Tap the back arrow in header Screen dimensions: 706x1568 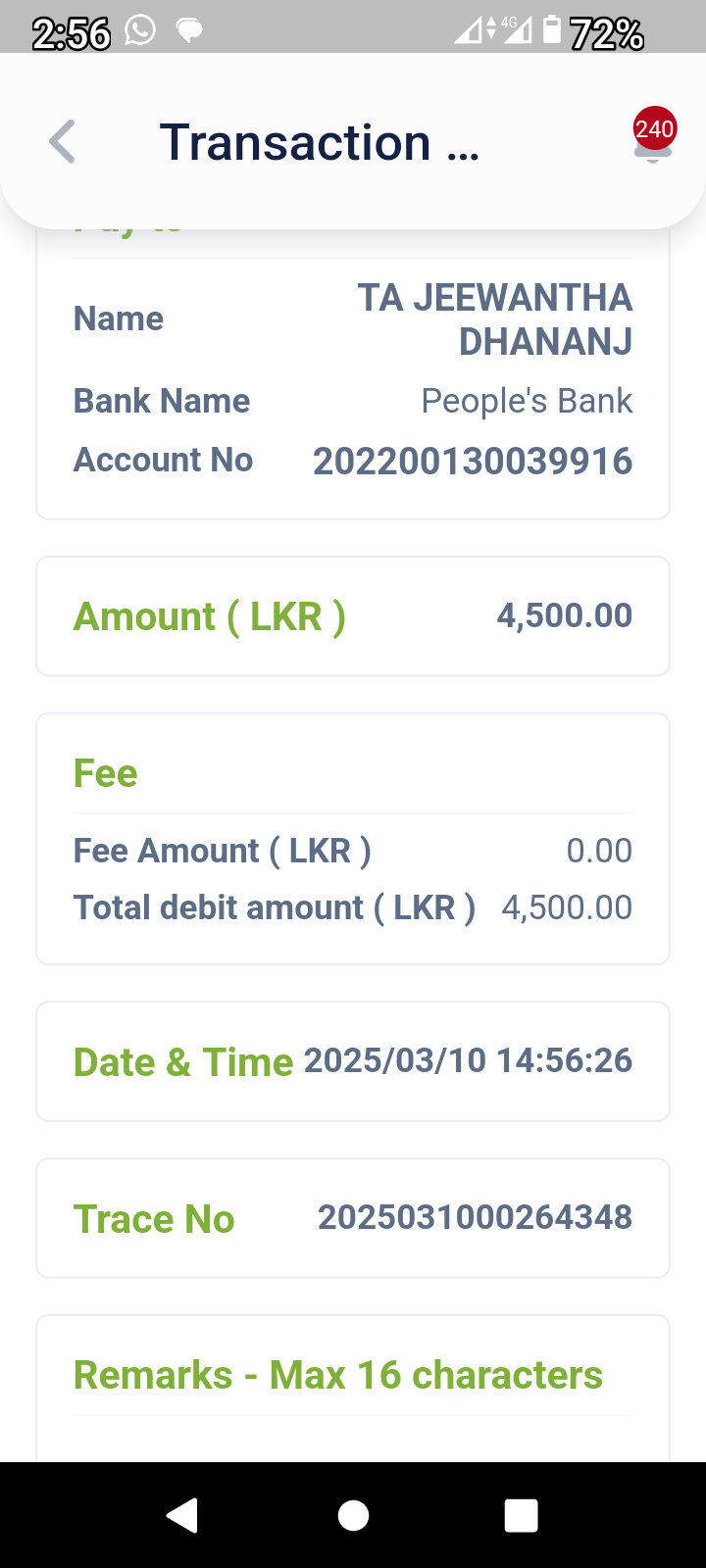pyautogui.click(x=62, y=142)
